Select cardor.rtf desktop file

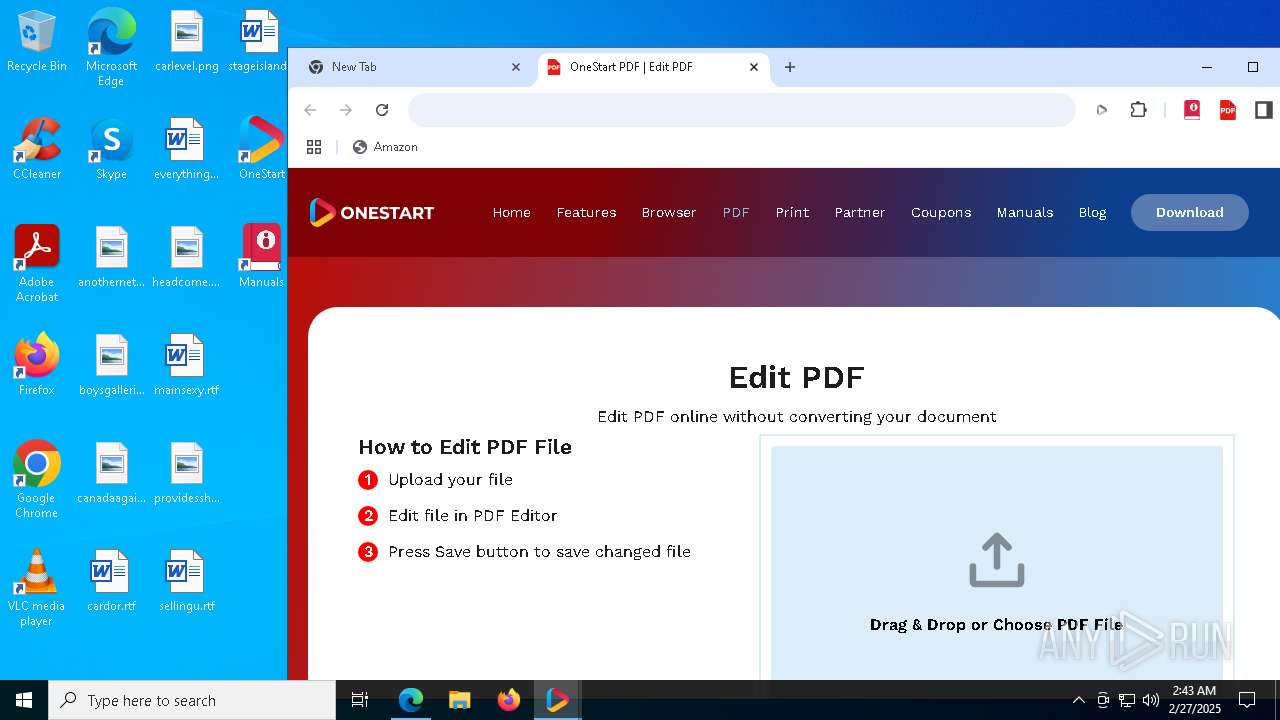[111, 581]
